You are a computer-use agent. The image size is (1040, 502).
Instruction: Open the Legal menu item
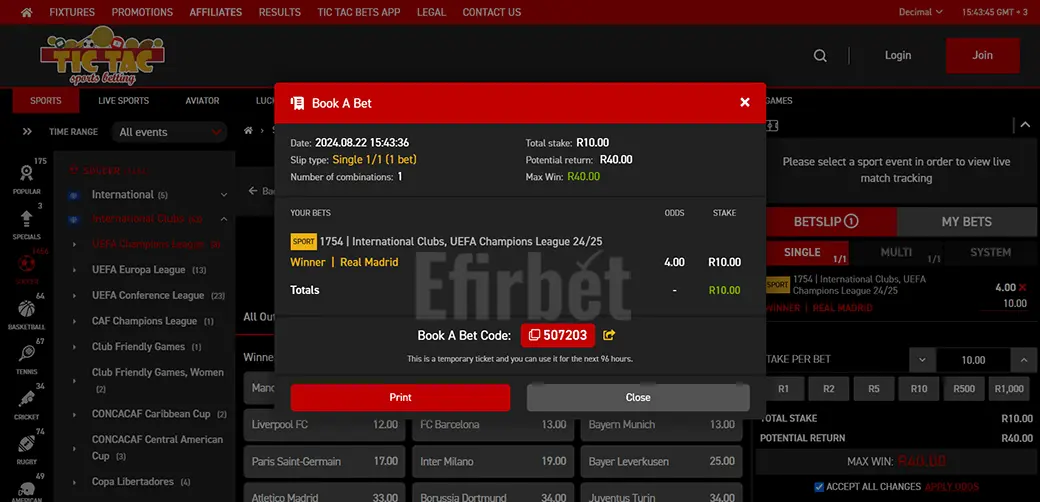pyautogui.click(x=431, y=12)
